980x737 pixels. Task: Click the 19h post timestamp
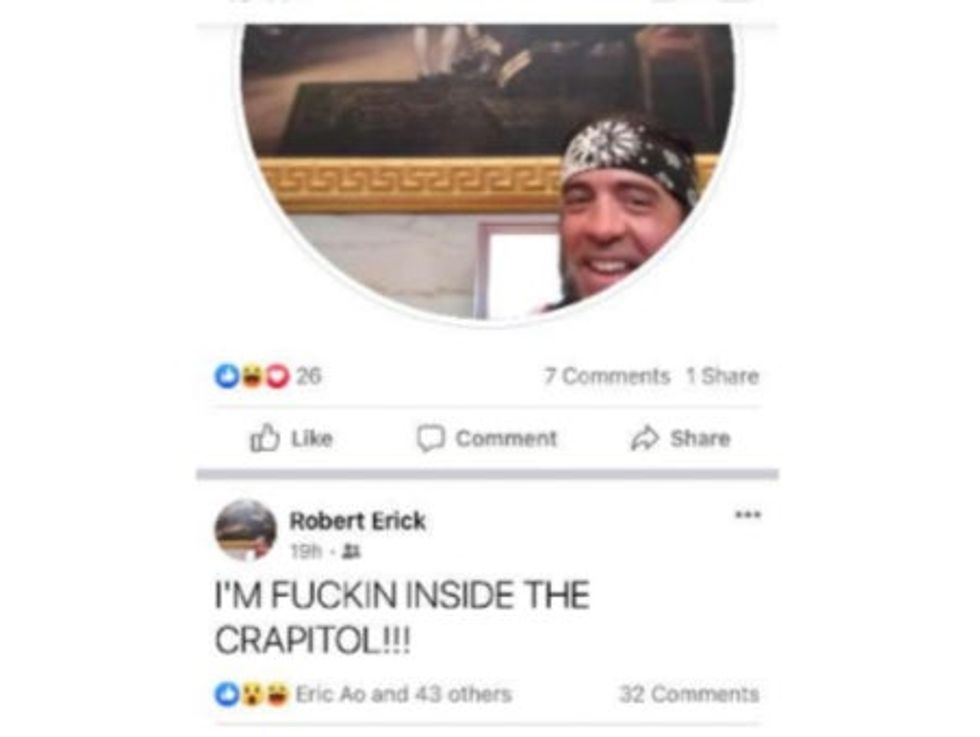pyautogui.click(x=306, y=551)
